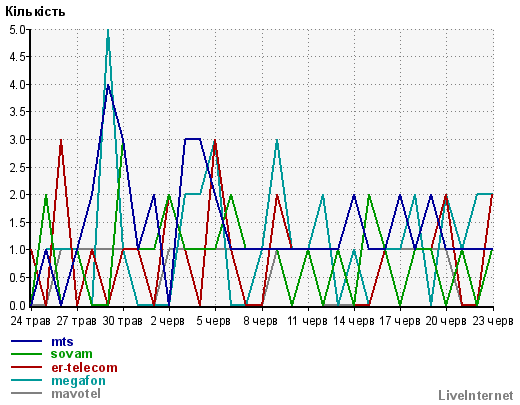Click the gray mavotel legend line swatch
520x405 pixels.
tap(26, 393)
